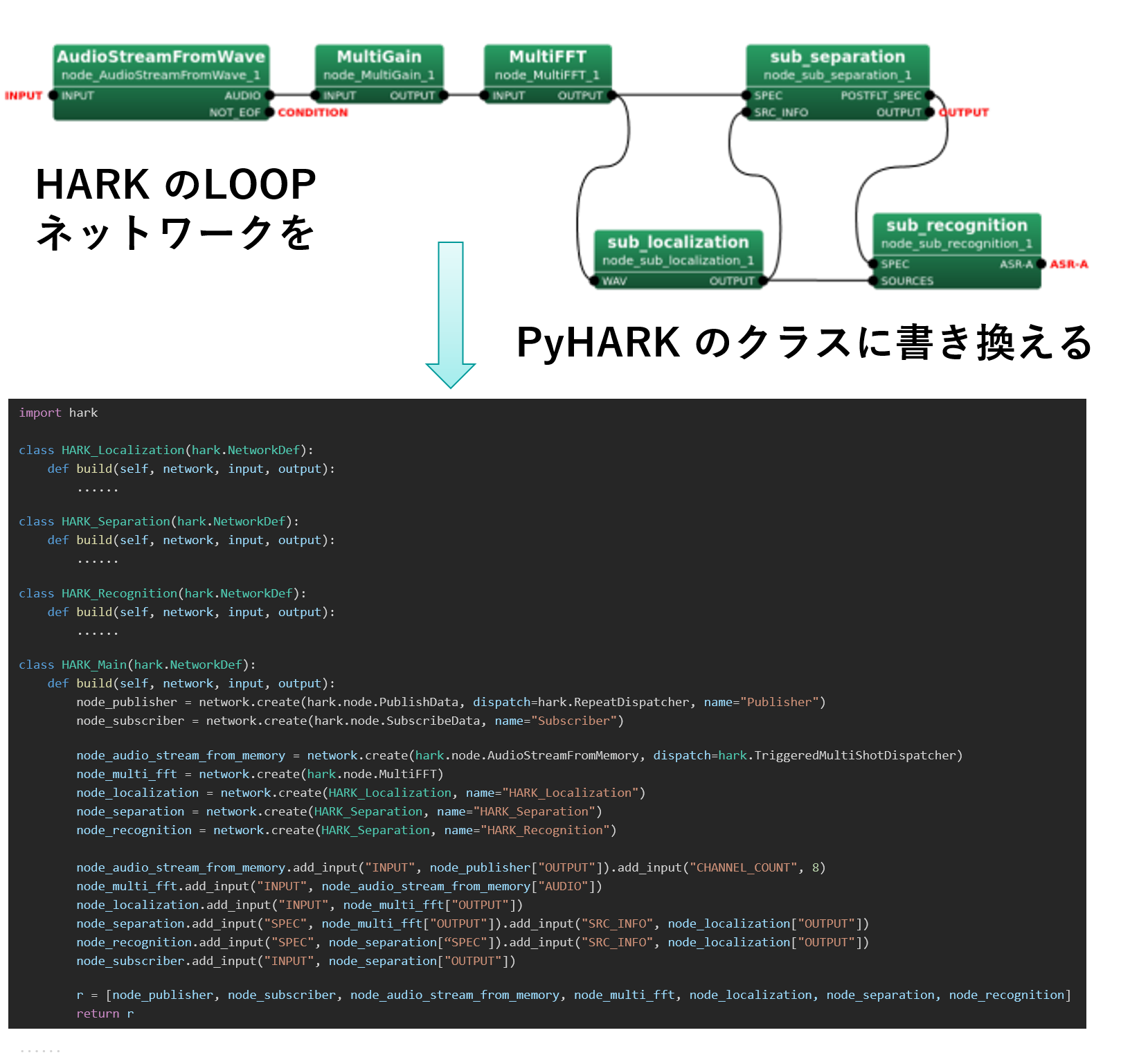This screenshot has height=1064, width=1121.
Task: Click SOURCES input port on sub_recognition
Action: point(872,281)
